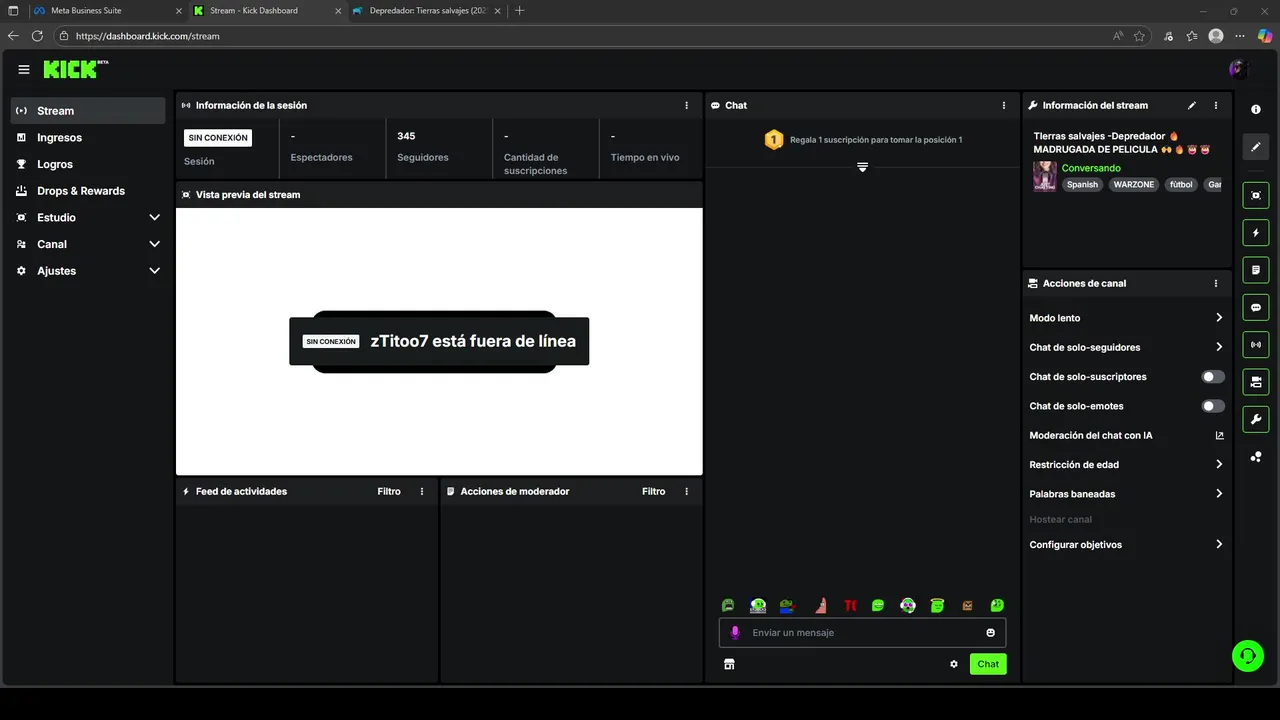Collapse the chat leaderboard arrow
The width and height of the screenshot is (1280, 720).
pyautogui.click(x=862, y=167)
